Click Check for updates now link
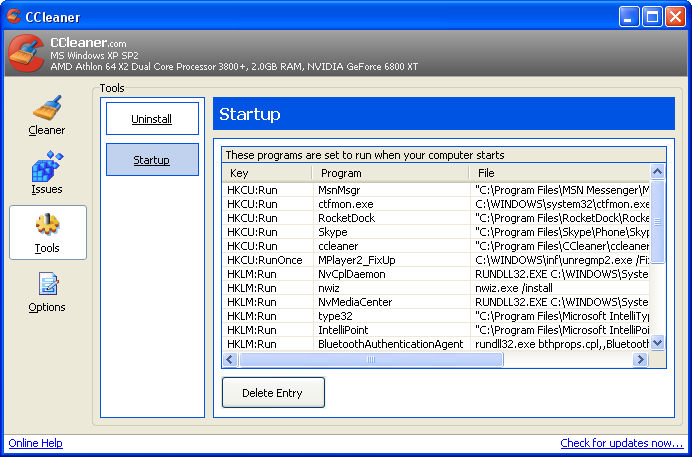Viewport: 692px width, 457px height. [x=622, y=443]
